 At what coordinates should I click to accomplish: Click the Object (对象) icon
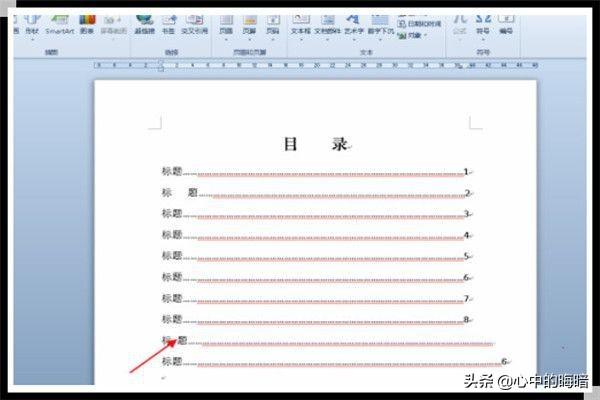pos(401,36)
